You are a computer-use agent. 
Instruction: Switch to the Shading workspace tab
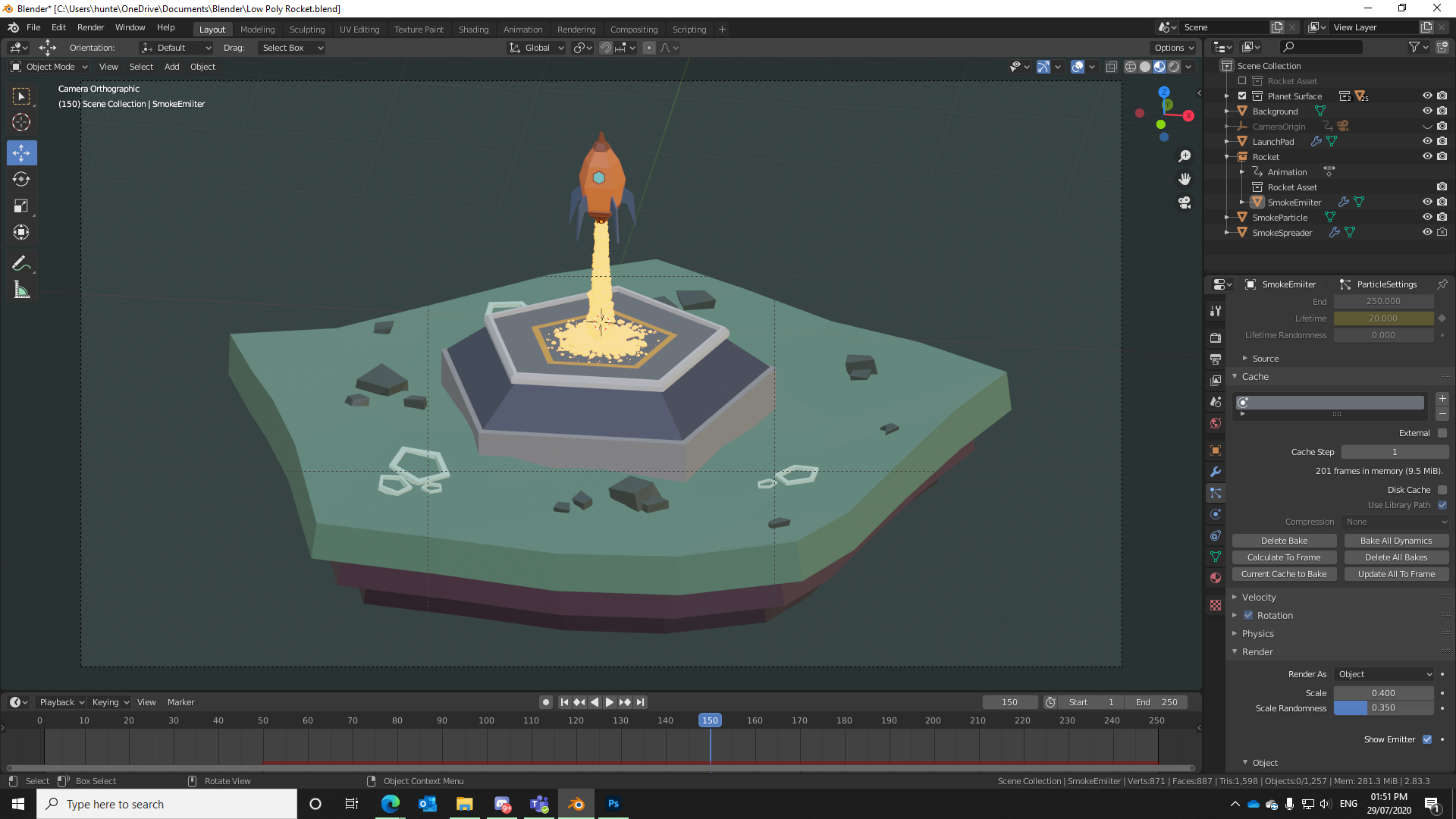[x=473, y=30]
